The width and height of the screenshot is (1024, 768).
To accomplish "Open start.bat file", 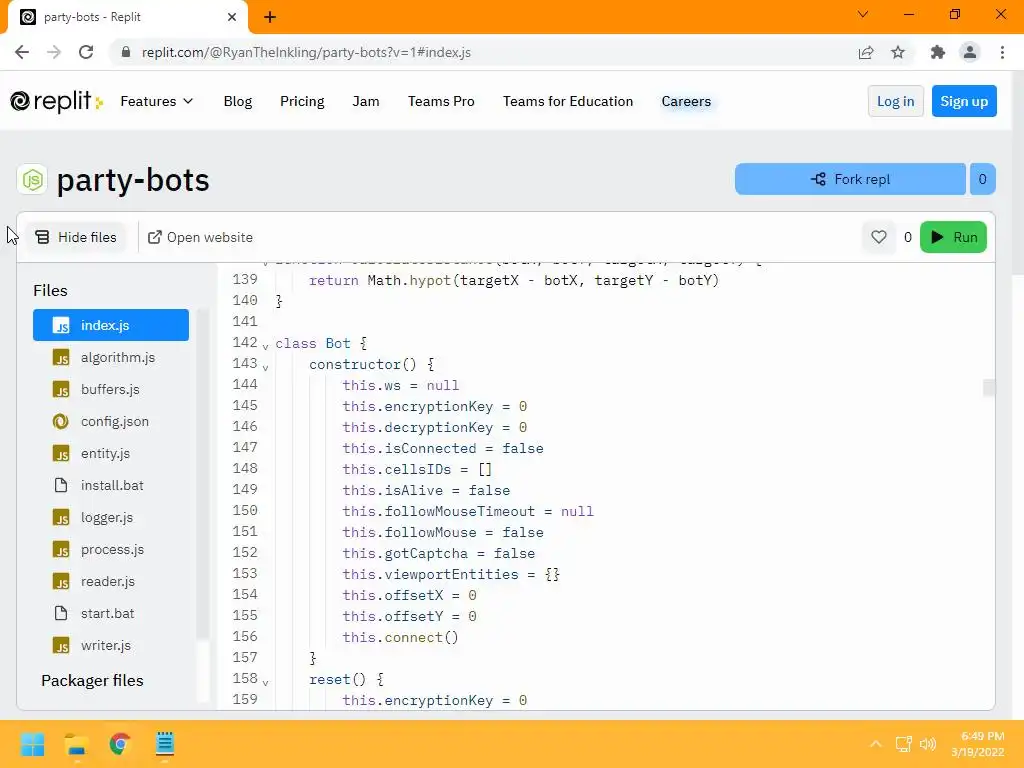I will click(x=110, y=613).
